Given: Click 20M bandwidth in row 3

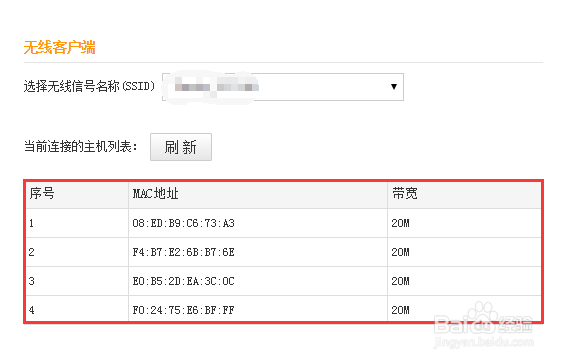Looking at the screenshot, I should 400,281.
